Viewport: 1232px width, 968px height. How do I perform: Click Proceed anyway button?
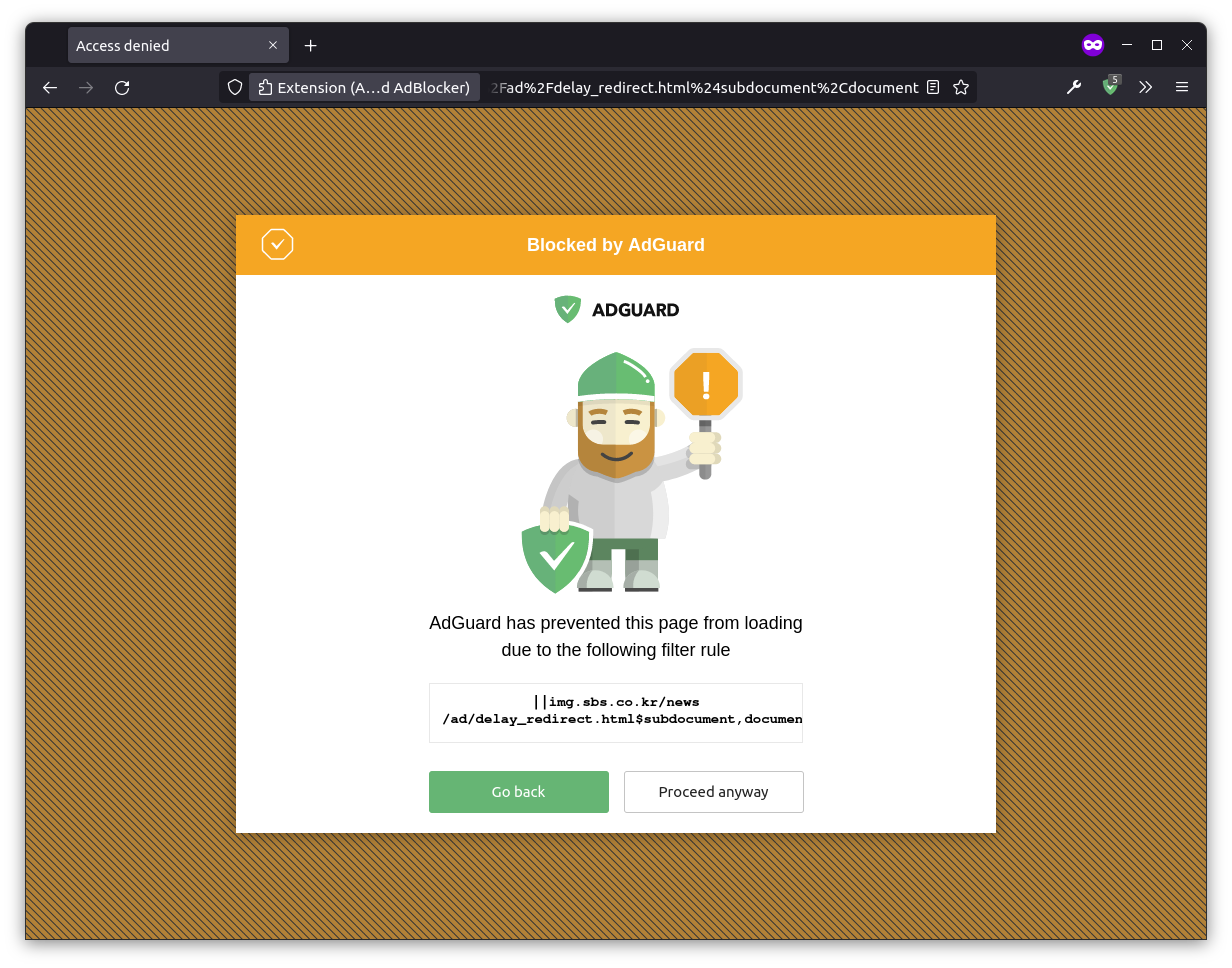click(x=713, y=792)
